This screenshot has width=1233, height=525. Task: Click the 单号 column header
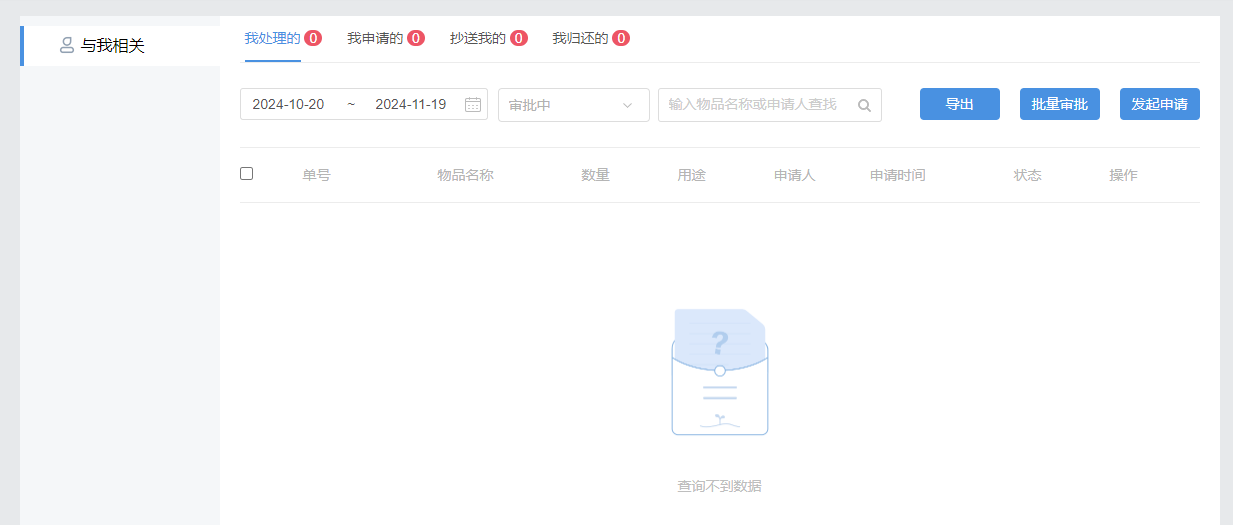click(x=317, y=175)
